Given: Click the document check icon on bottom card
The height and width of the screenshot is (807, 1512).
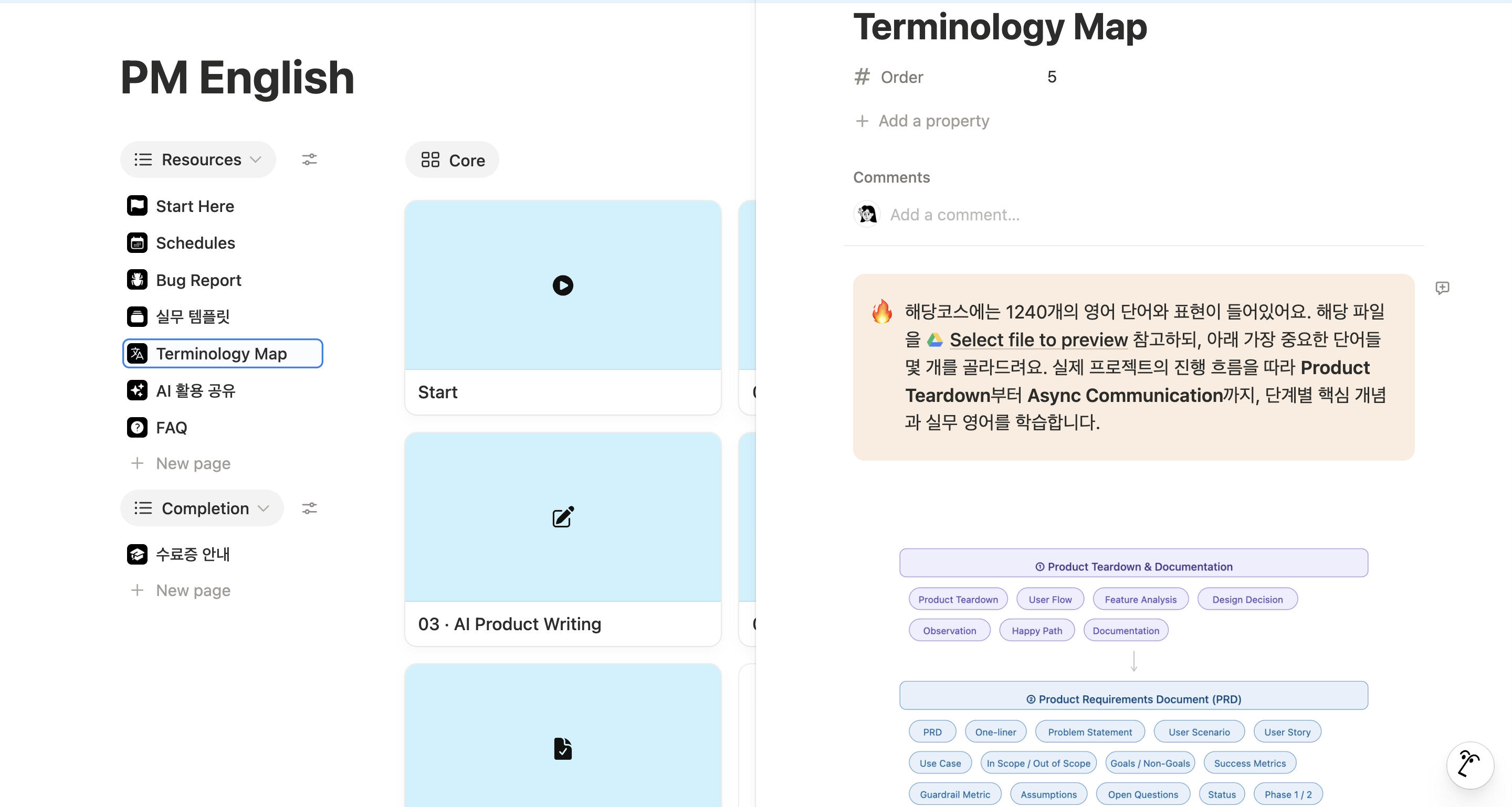Looking at the screenshot, I should pyautogui.click(x=562, y=748).
